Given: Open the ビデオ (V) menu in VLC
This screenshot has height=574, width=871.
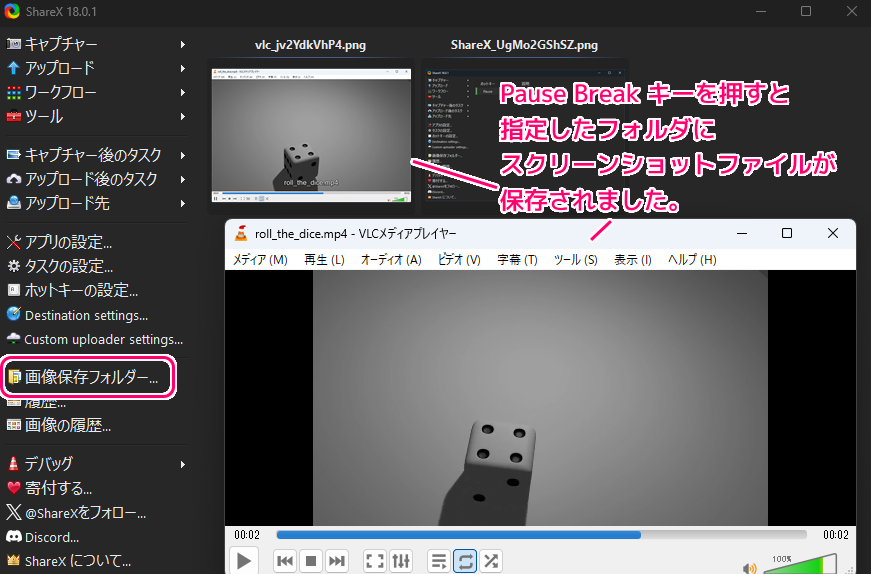Looking at the screenshot, I should 459,259.
